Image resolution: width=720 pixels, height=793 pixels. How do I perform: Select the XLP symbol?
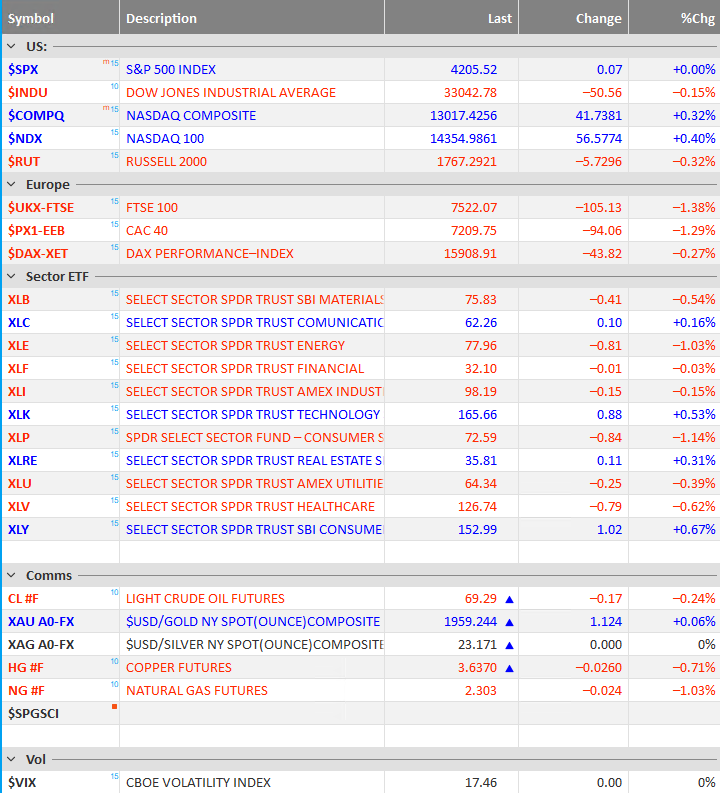pyautogui.click(x=19, y=438)
